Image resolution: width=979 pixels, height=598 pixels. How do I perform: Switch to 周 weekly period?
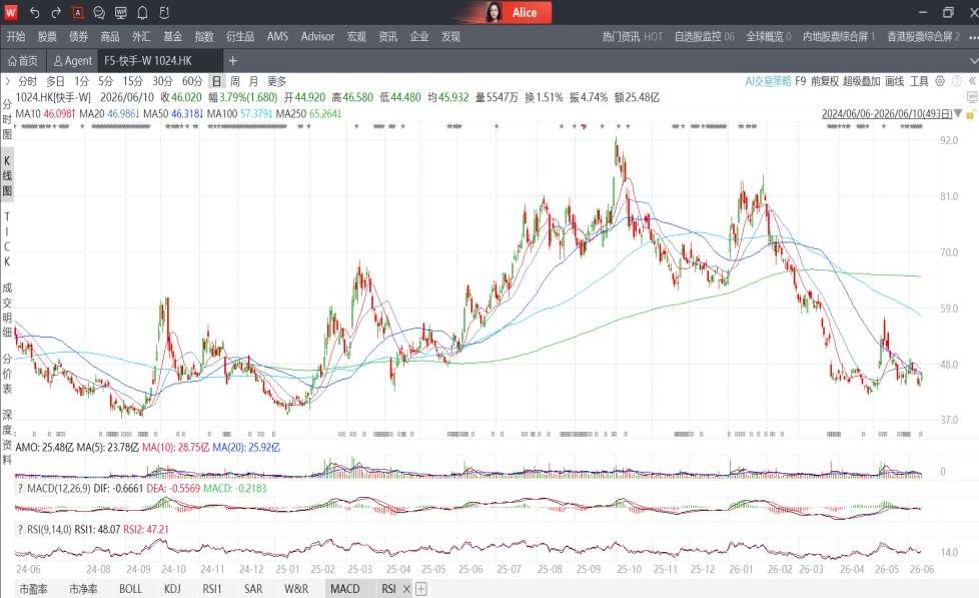pos(235,81)
